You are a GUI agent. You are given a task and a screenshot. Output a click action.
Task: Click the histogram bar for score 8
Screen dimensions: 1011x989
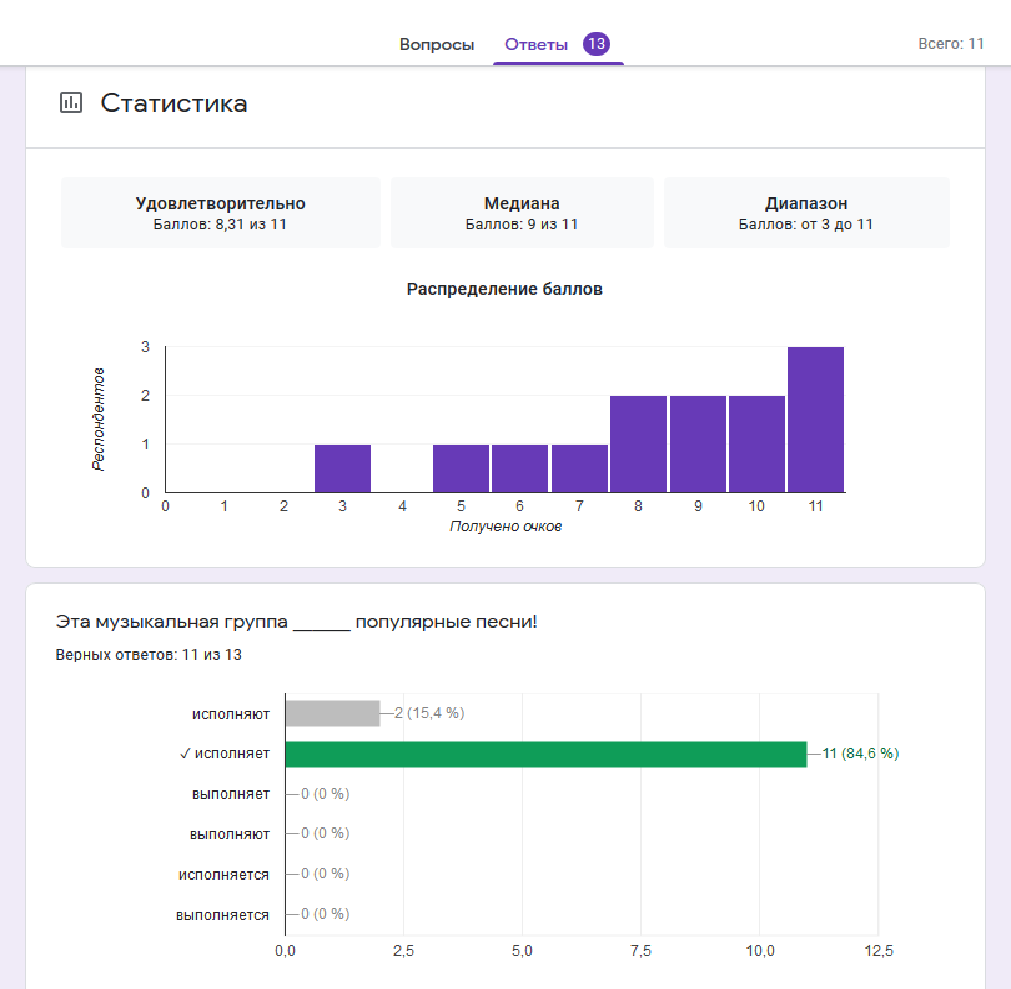click(x=638, y=444)
